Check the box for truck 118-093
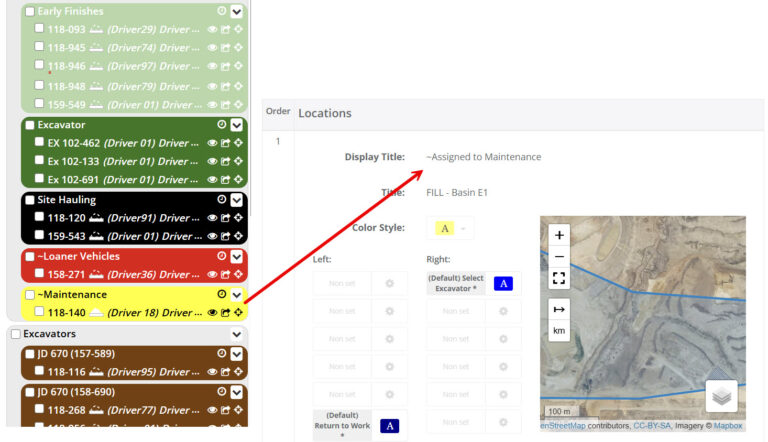Viewport: 768px width, 442px height. tap(40, 28)
